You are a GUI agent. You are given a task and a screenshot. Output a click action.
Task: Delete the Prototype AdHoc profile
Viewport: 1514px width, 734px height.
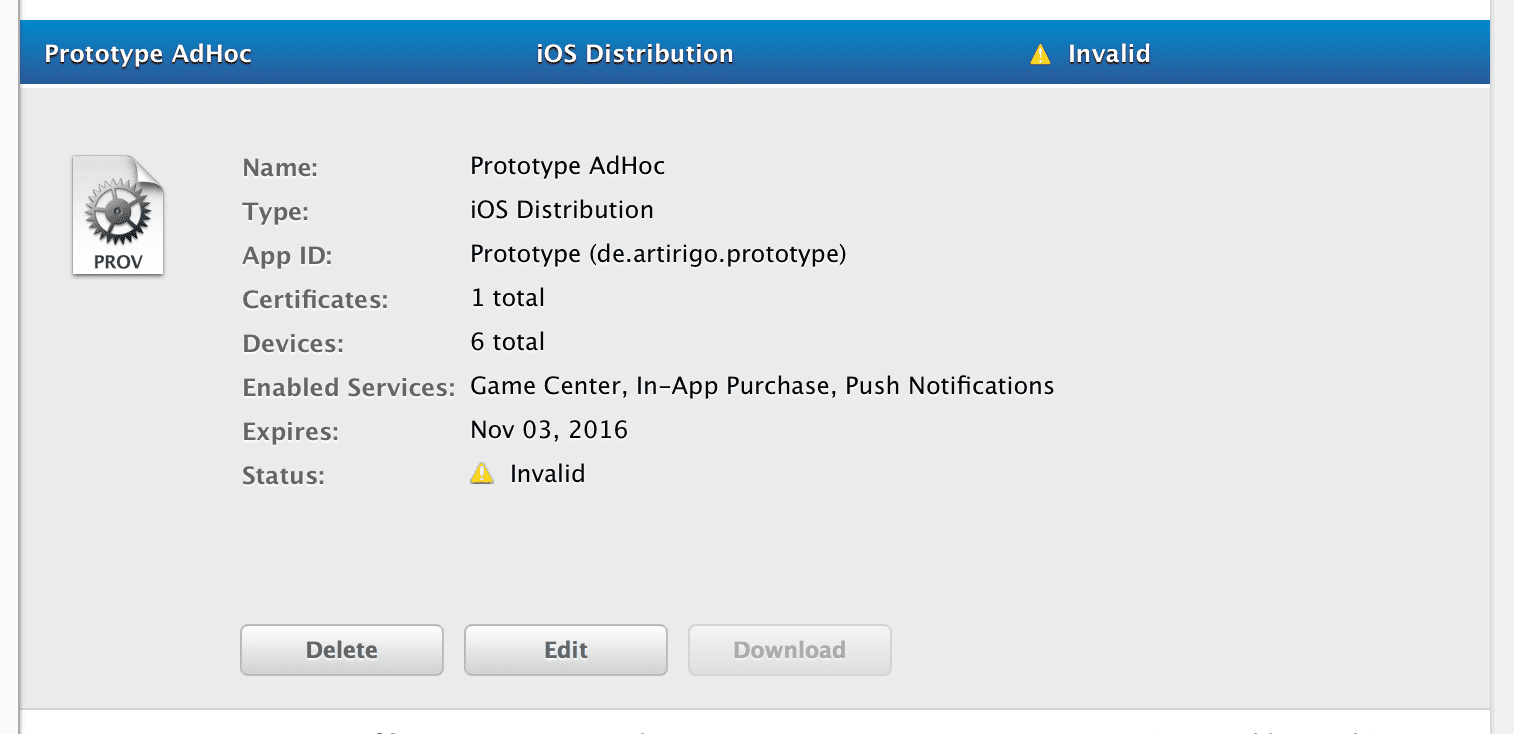[x=341, y=650]
